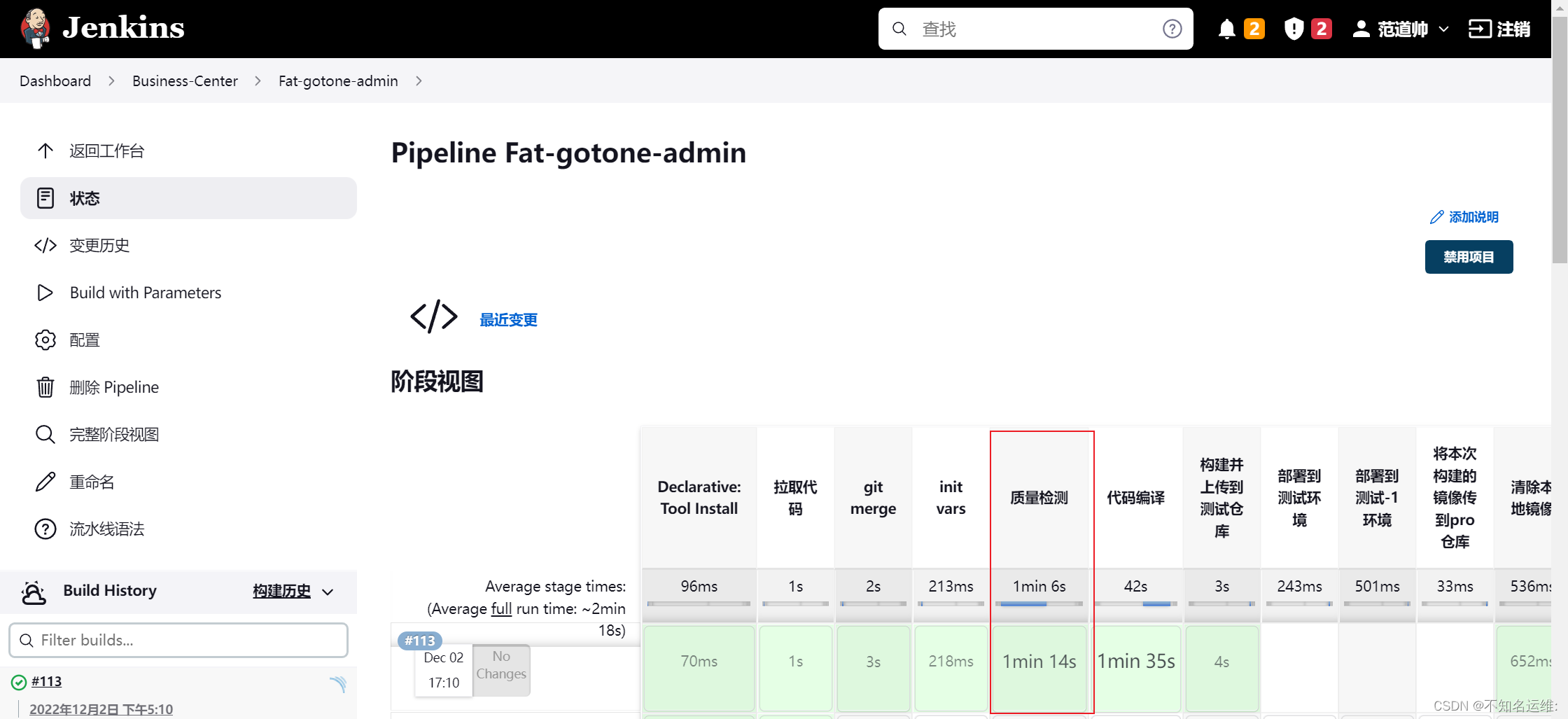Open 完整阶段视图 magnifier item
This screenshot has width=1568, height=719.
coord(114,434)
